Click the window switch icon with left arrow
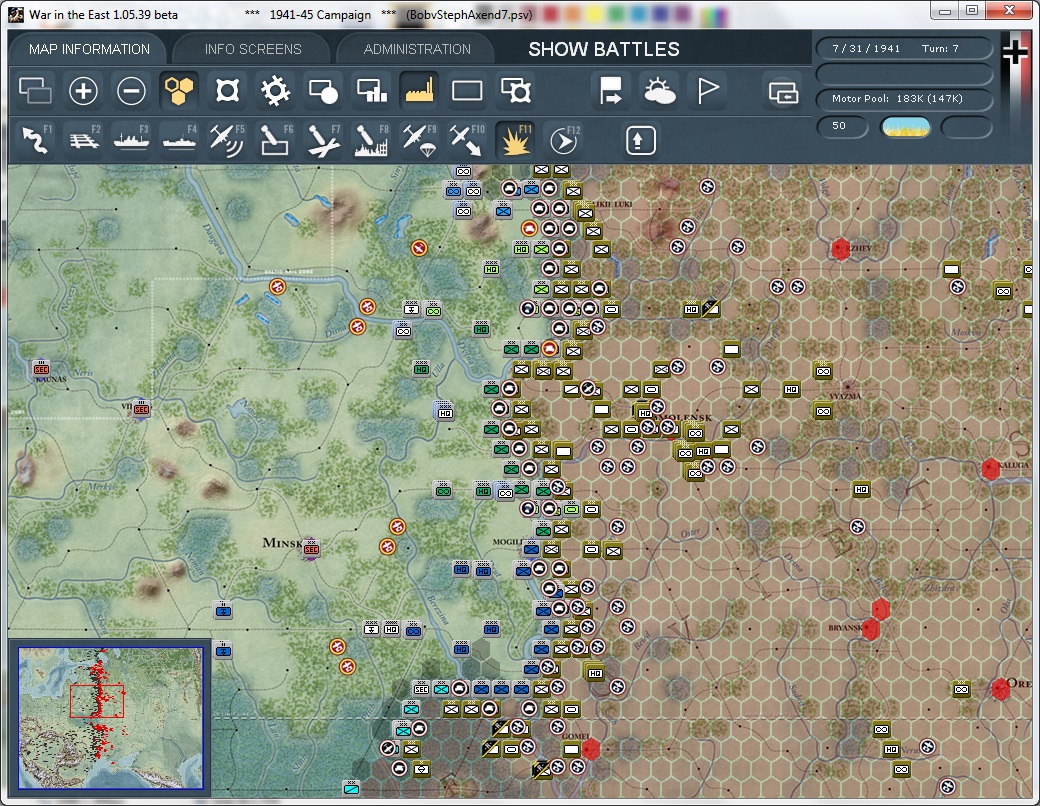Viewport: 1040px width, 806px height. point(783,92)
